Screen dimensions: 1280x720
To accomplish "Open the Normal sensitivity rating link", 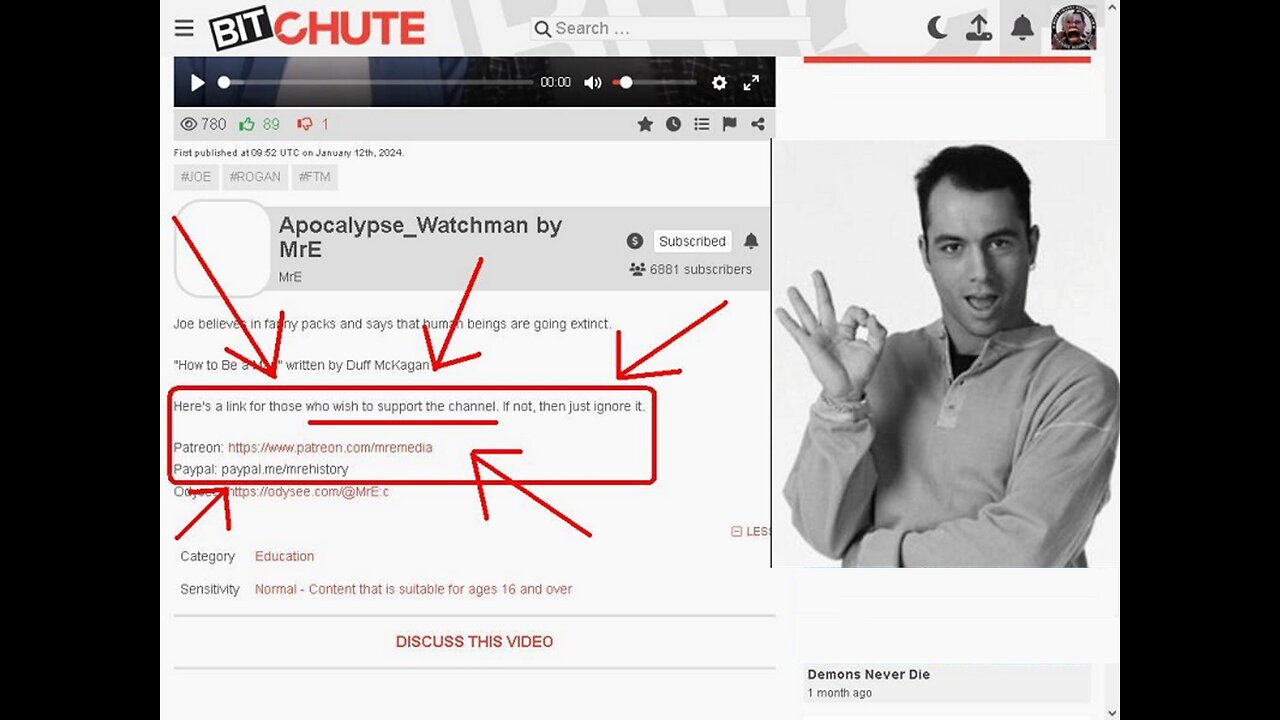I will 413,589.
